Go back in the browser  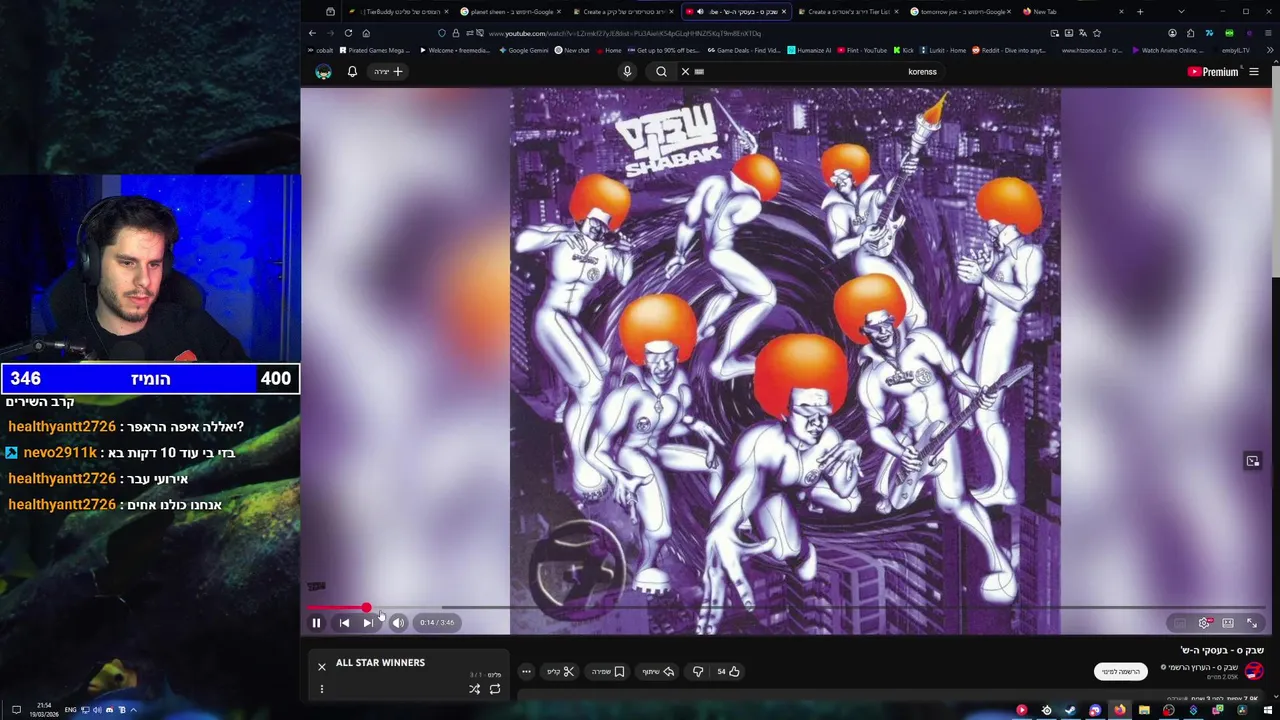tap(312, 33)
